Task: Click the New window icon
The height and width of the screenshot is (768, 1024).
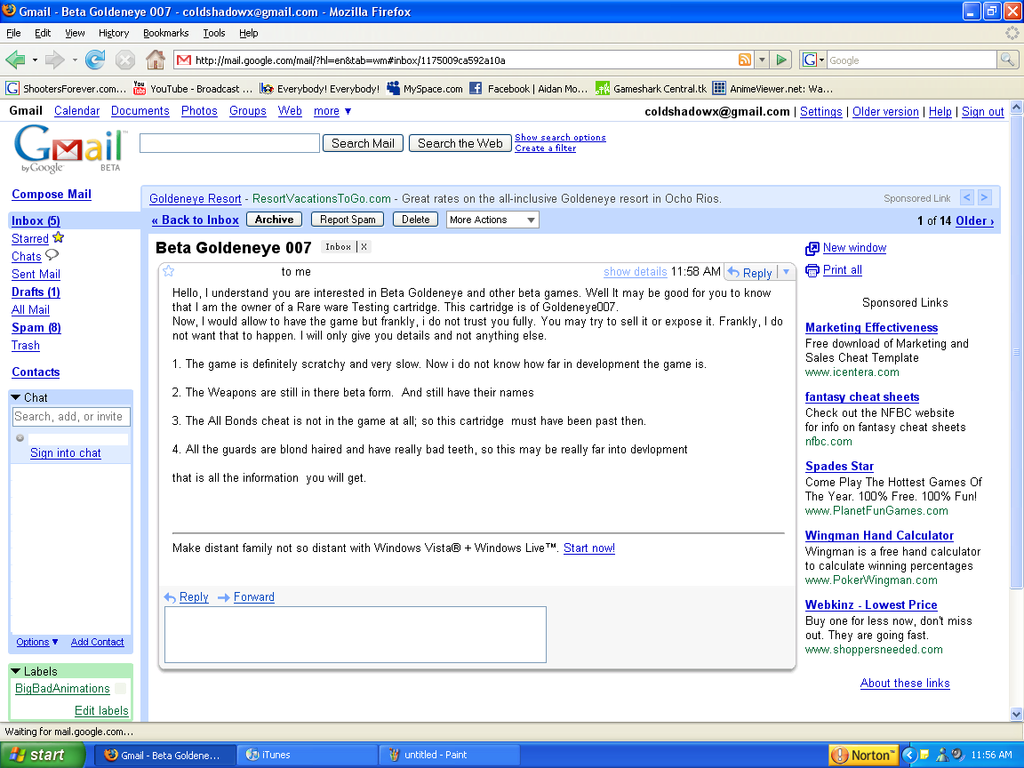Action: coord(812,248)
